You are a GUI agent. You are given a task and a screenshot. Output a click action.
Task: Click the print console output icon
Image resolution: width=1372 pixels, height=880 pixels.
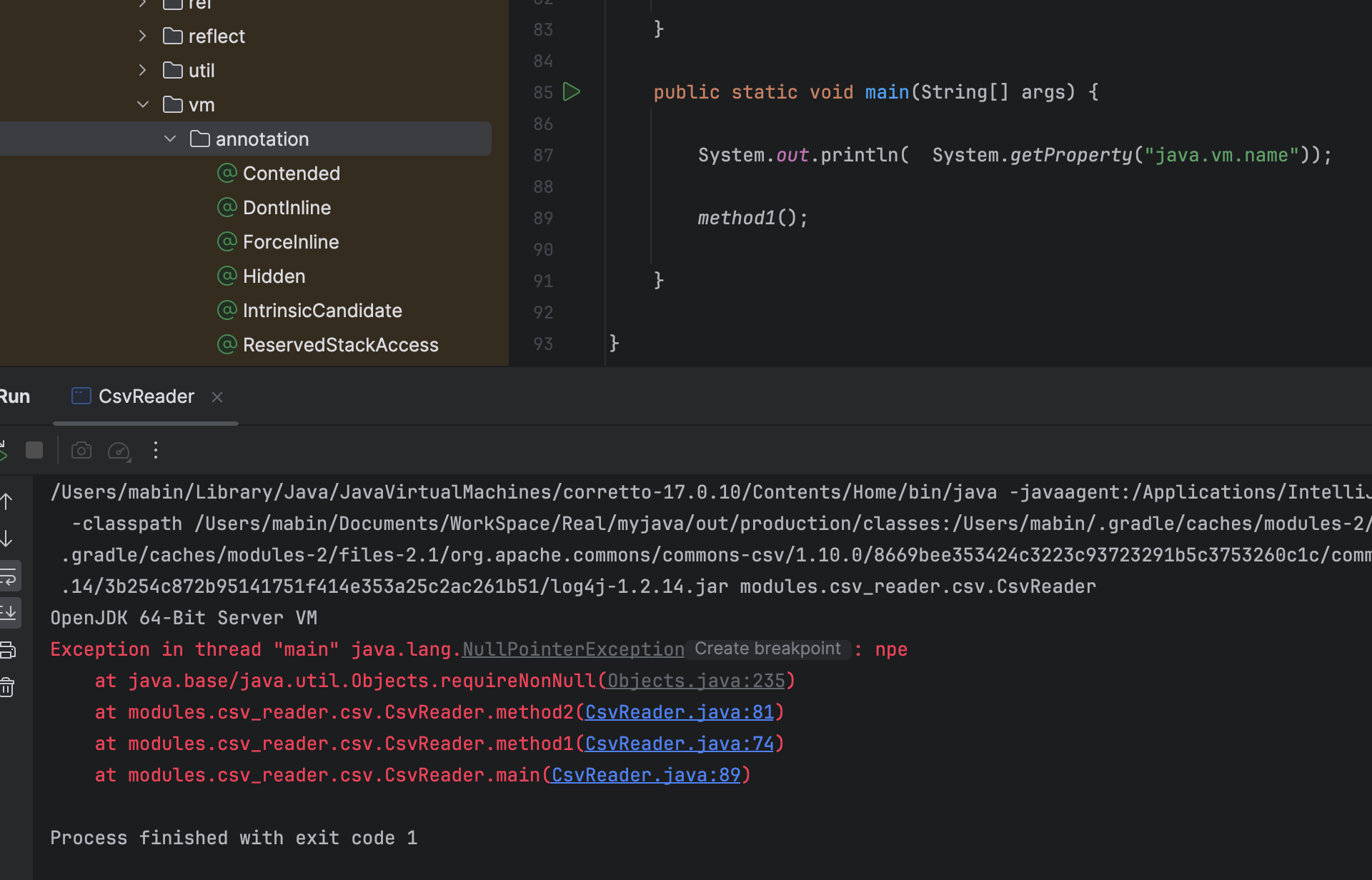coord(8,650)
